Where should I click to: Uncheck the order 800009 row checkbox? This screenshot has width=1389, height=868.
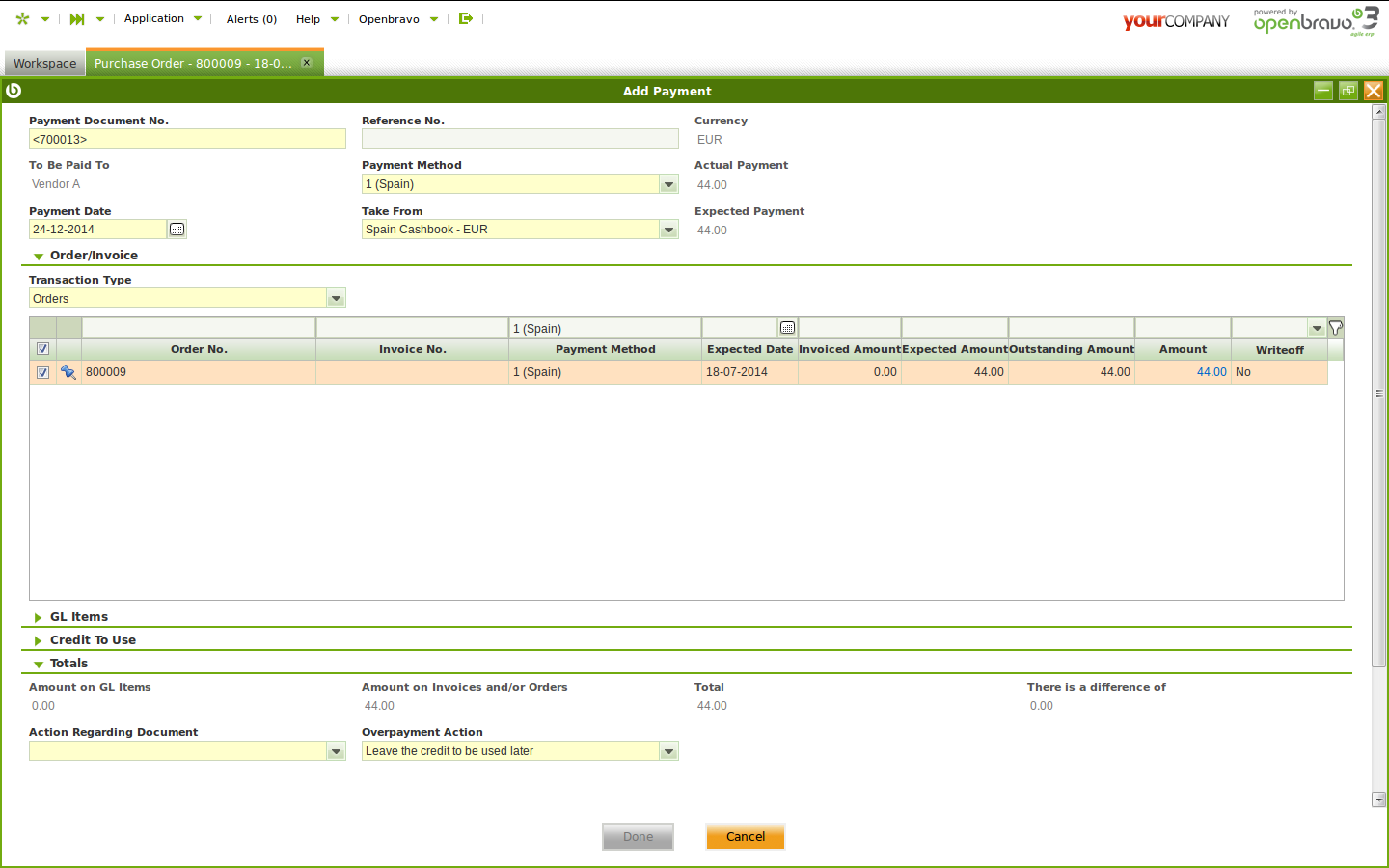pyautogui.click(x=42, y=372)
